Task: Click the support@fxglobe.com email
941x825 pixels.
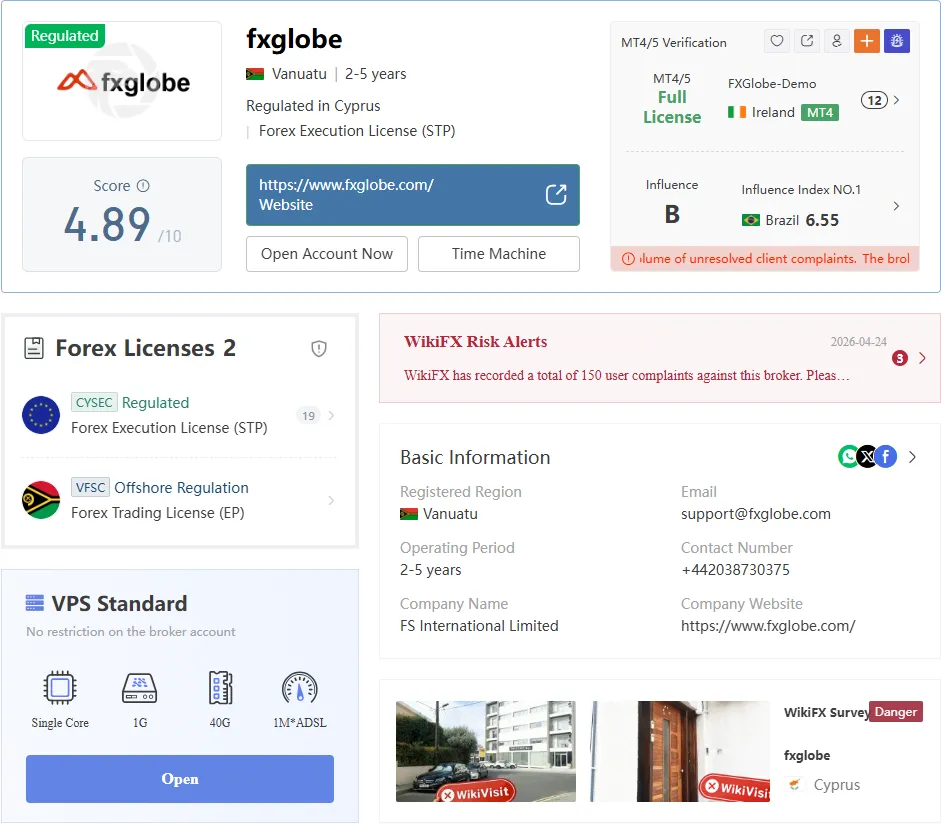Action: (x=756, y=514)
